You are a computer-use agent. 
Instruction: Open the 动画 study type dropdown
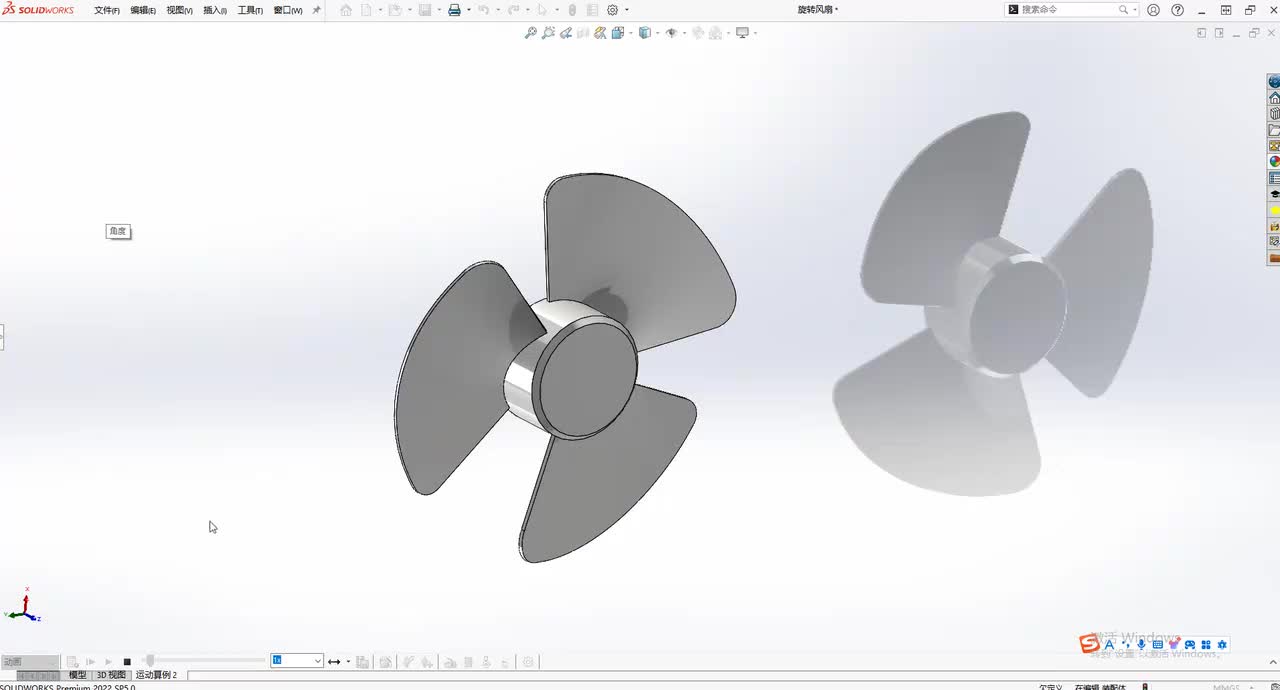pos(30,661)
